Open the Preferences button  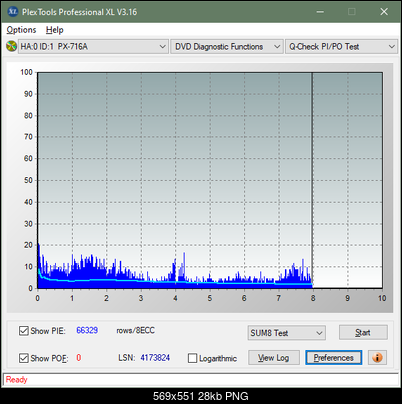pos(334,358)
